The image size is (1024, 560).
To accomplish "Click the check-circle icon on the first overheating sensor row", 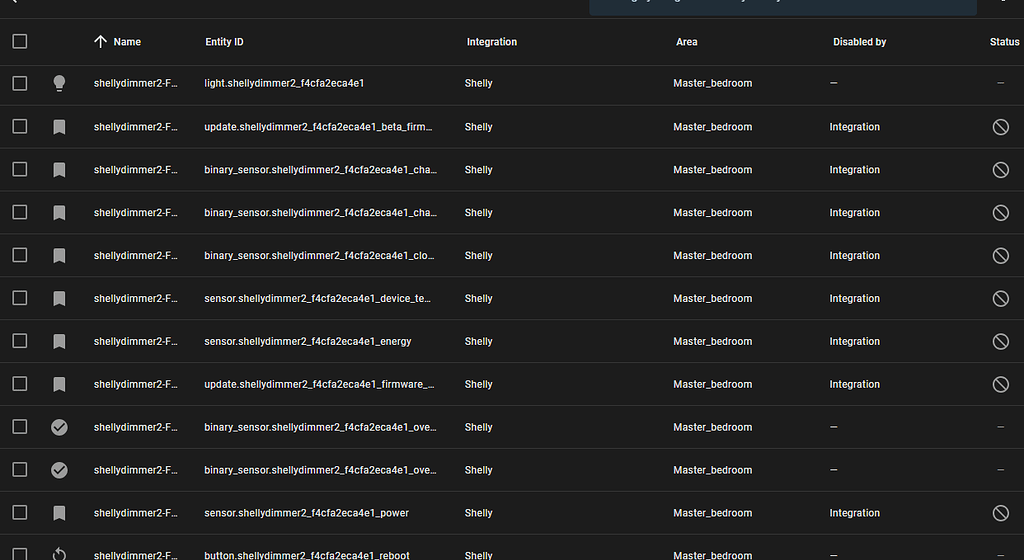I will pos(59,427).
